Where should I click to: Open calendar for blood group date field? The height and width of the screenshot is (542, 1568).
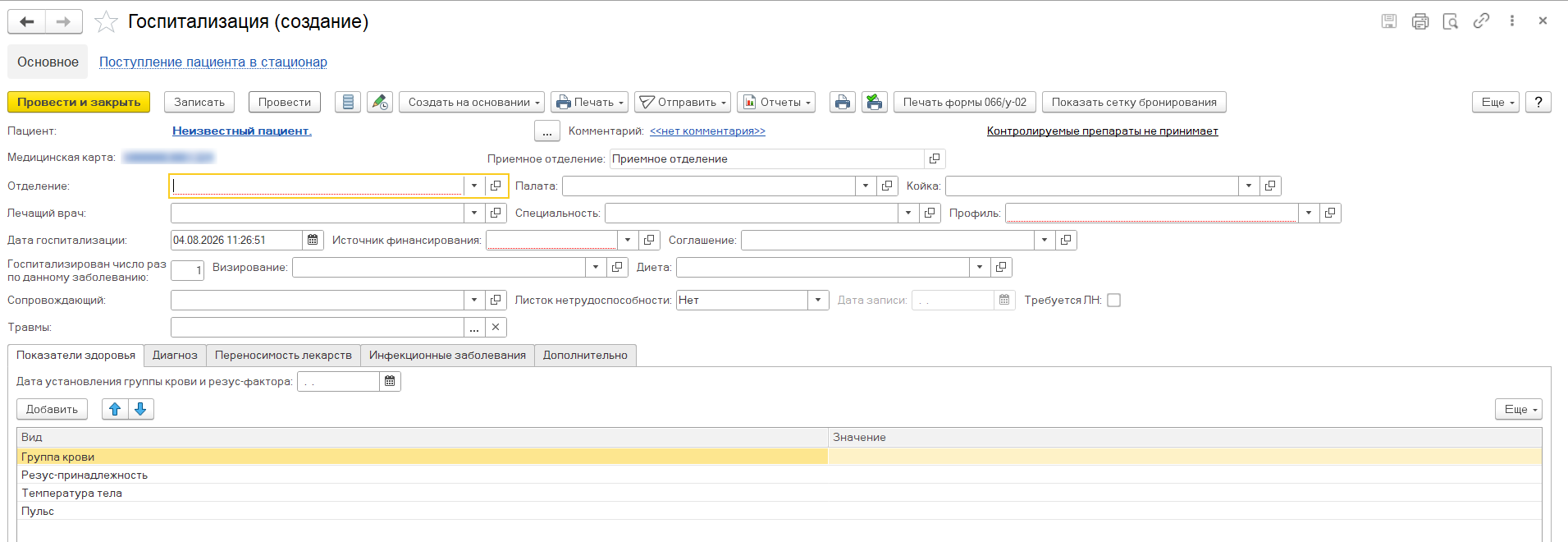[390, 381]
